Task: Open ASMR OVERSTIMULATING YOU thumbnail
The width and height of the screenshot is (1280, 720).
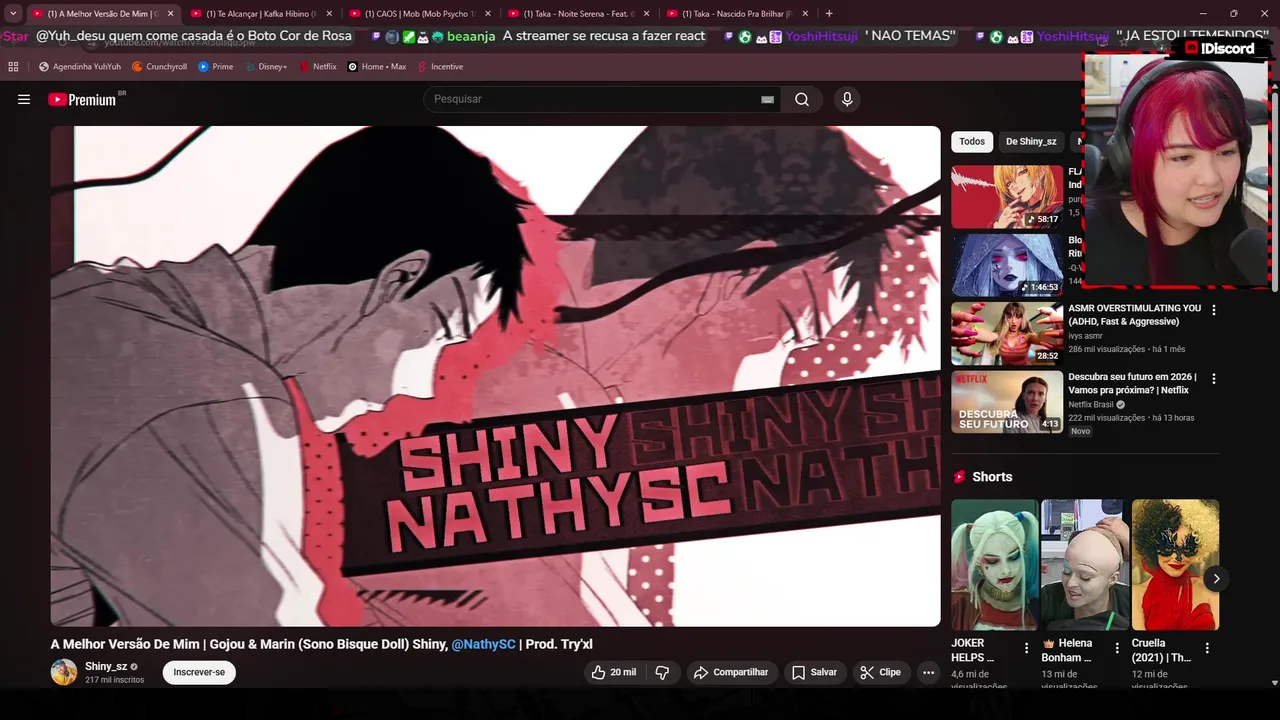Action: [x=1007, y=334]
